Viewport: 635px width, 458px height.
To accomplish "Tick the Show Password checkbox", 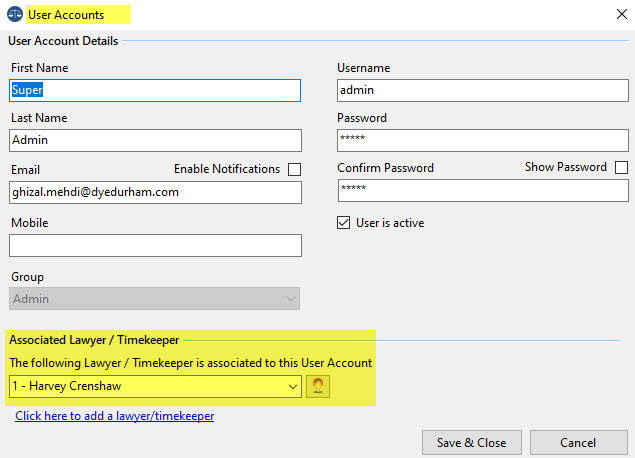I will pyautogui.click(x=621, y=167).
